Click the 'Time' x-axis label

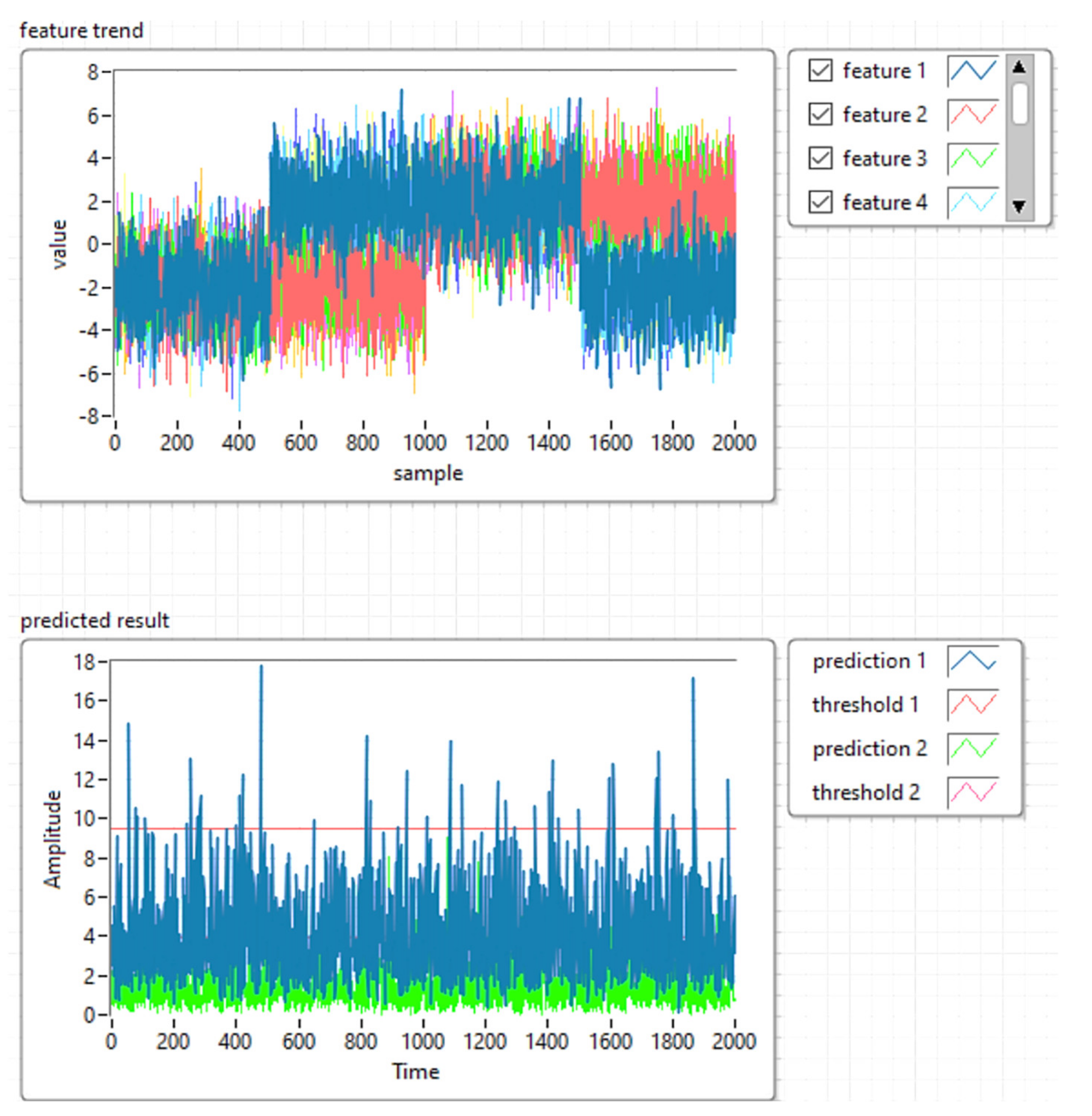click(415, 1071)
